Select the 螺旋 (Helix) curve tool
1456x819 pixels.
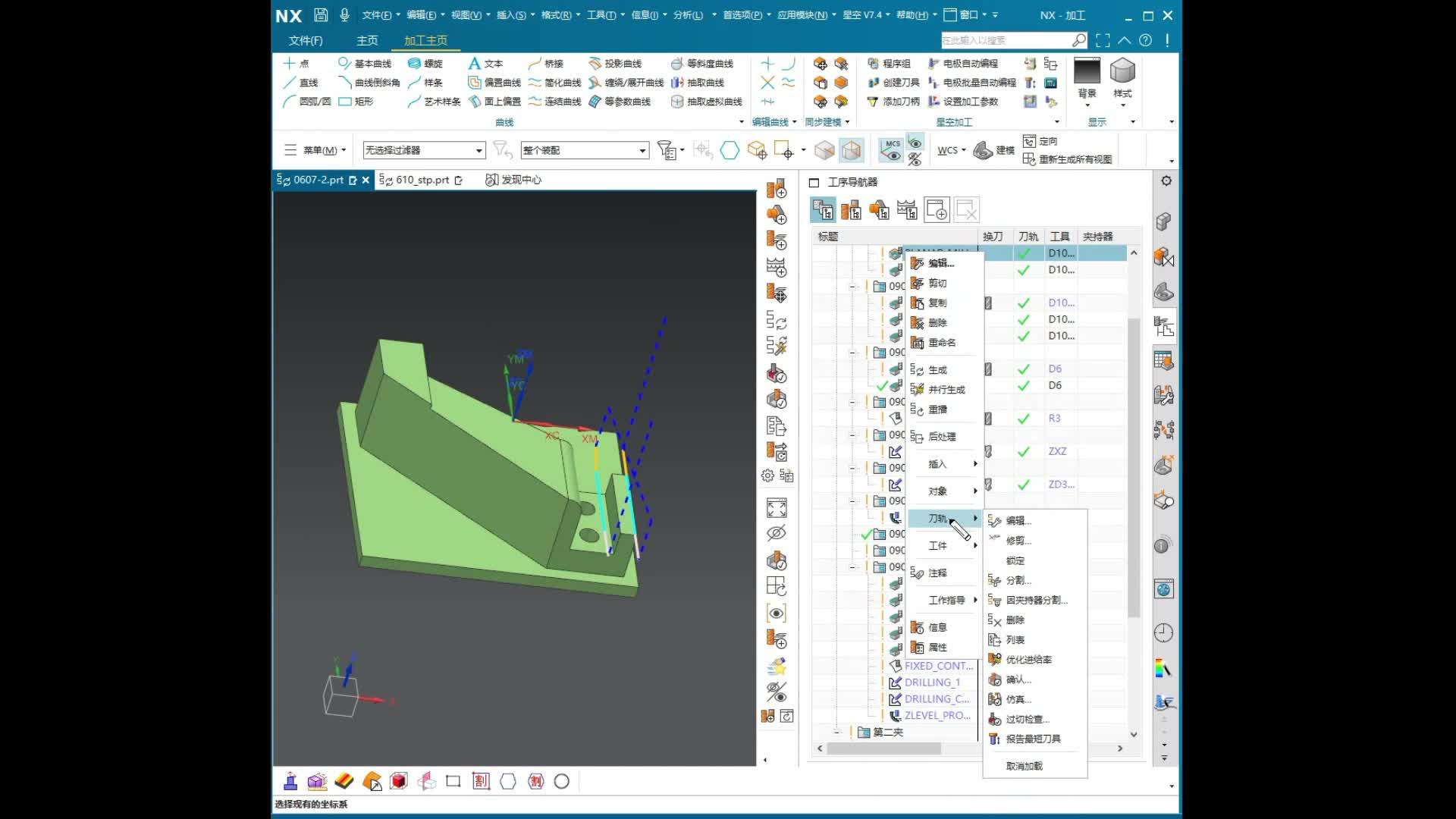pyautogui.click(x=425, y=64)
